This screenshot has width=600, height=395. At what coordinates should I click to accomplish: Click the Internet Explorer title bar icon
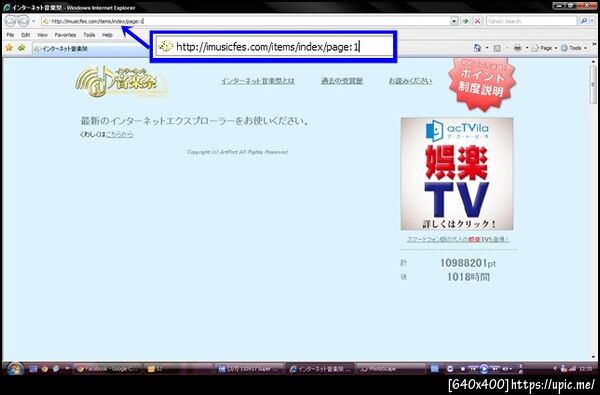coord(7,7)
